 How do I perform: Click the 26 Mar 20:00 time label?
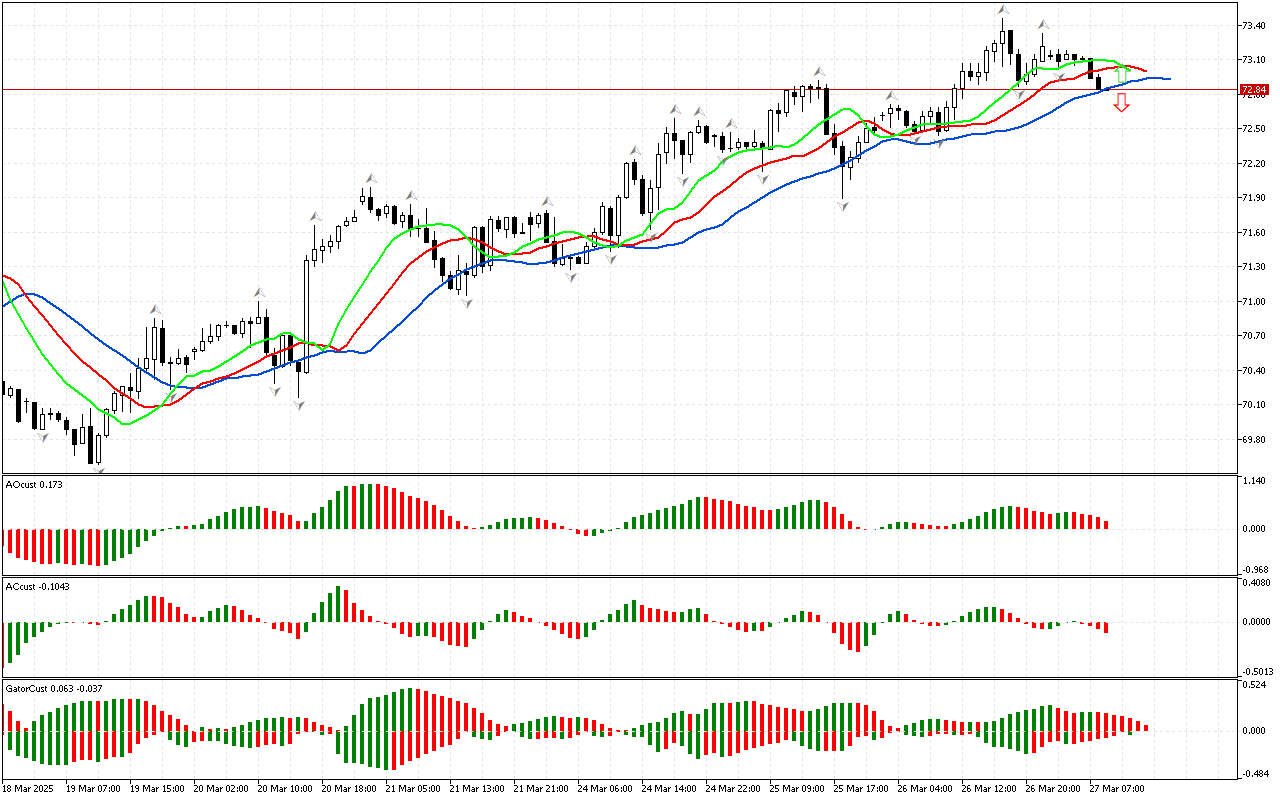click(1053, 789)
